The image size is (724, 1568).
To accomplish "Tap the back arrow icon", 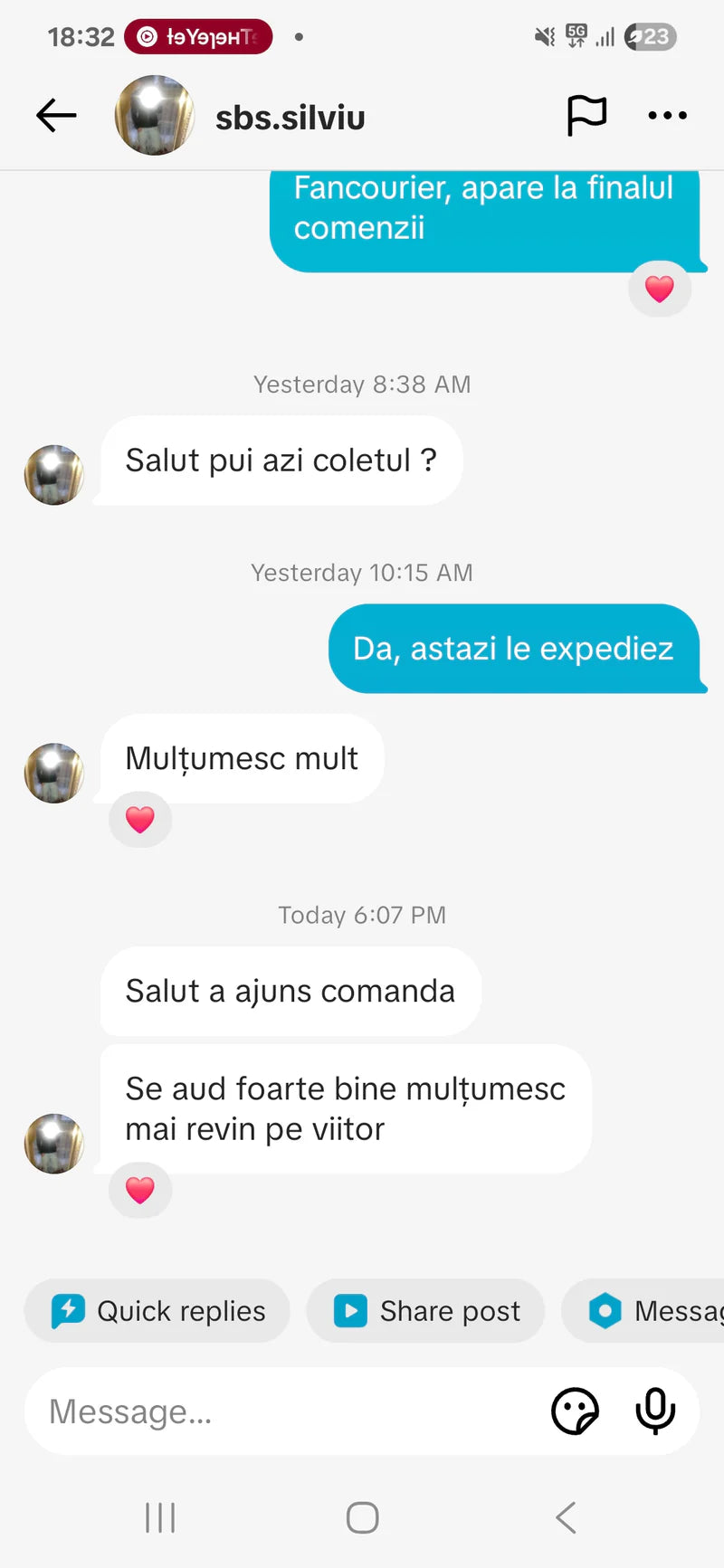I will (x=56, y=116).
